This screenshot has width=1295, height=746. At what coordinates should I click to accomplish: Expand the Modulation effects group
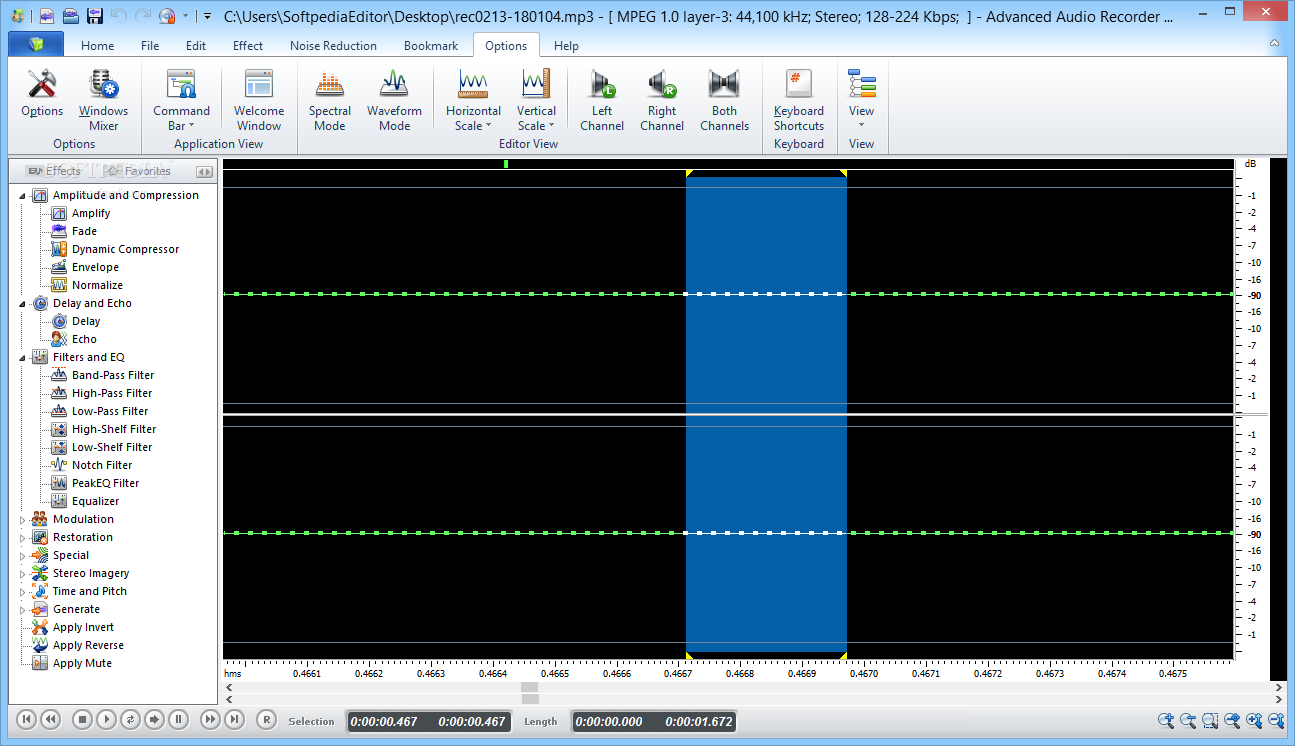[x=23, y=520]
